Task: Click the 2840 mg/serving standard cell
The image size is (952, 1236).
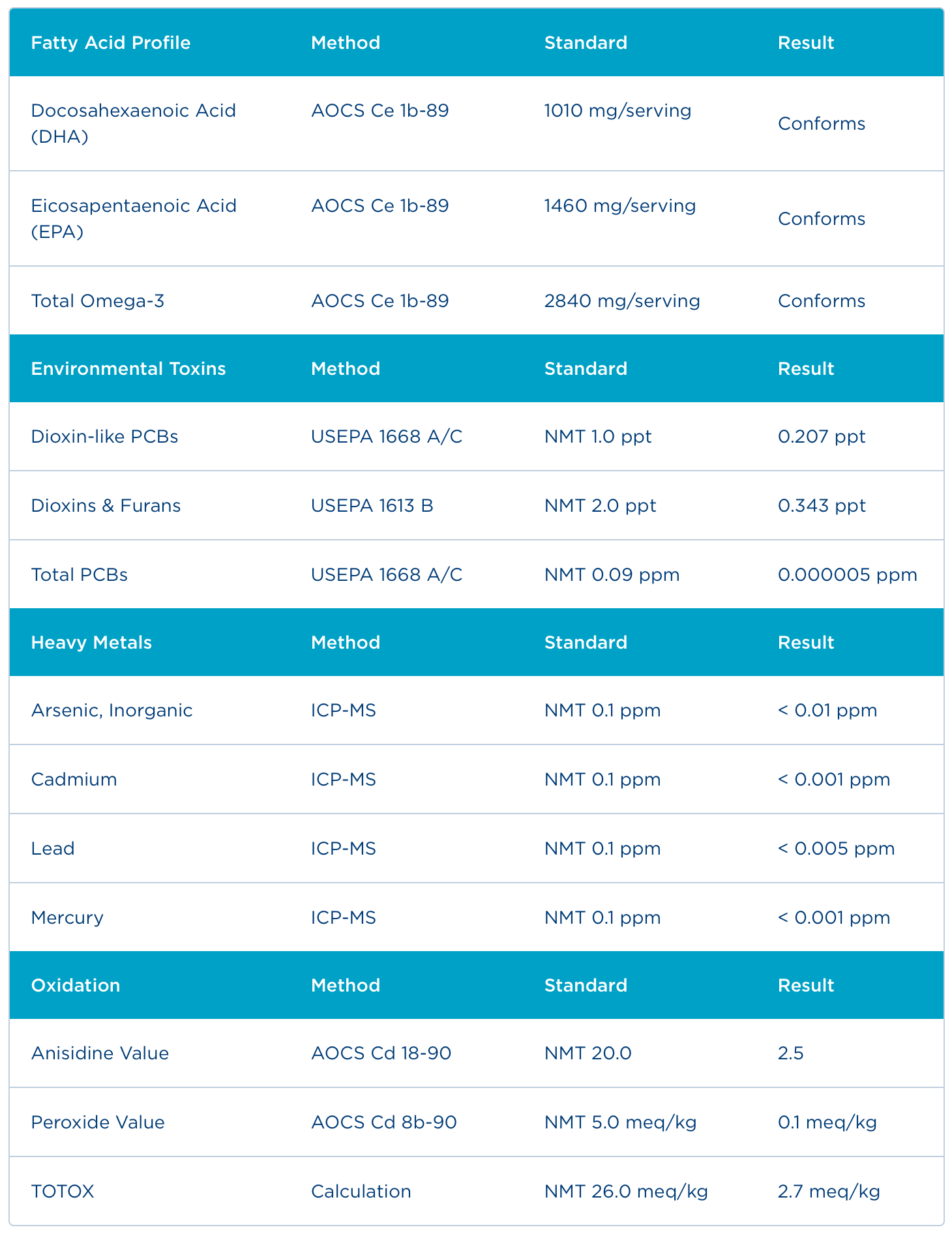Action: click(x=622, y=301)
